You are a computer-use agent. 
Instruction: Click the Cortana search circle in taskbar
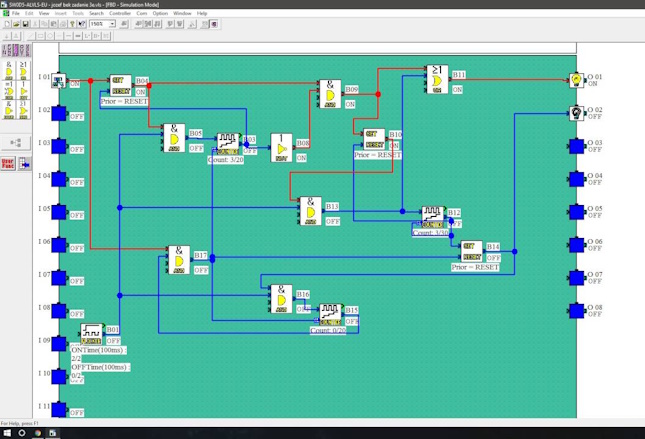pos(22,433)
